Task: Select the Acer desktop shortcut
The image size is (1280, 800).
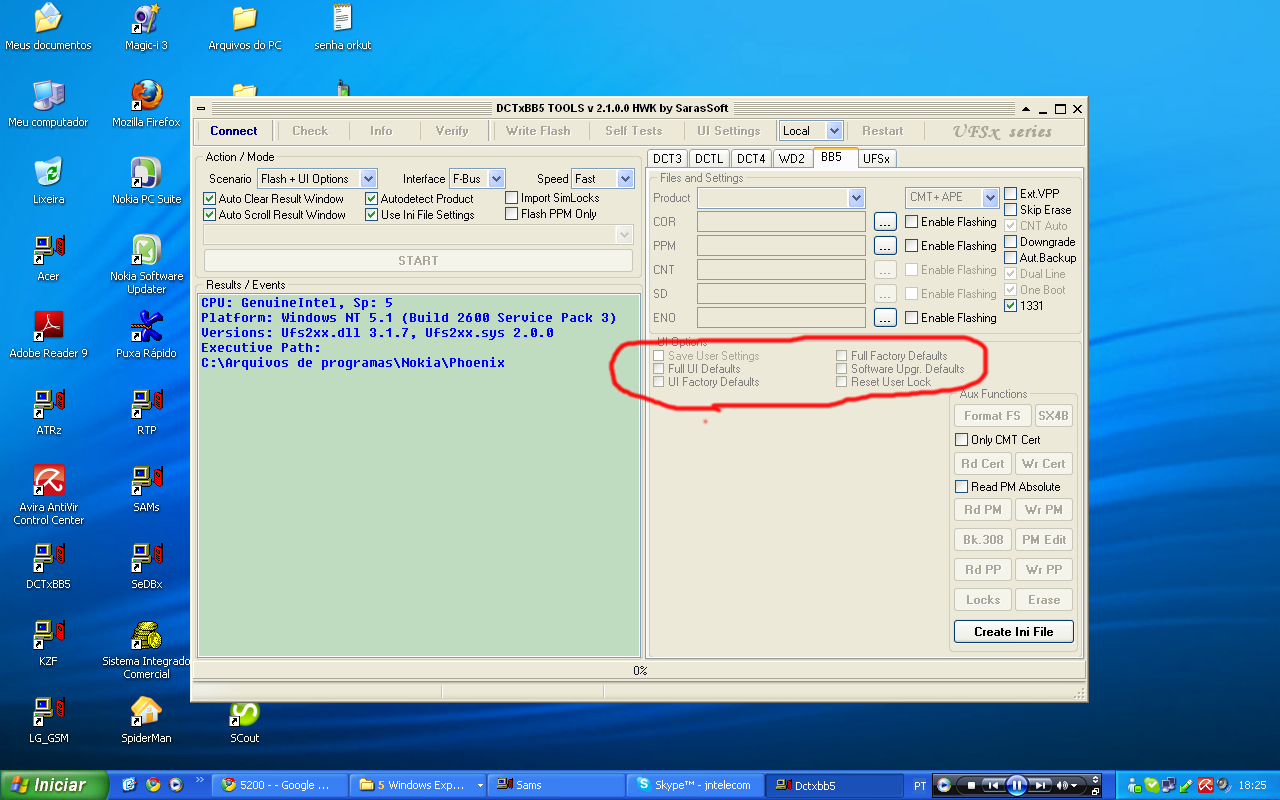Action: pos(48,258)
